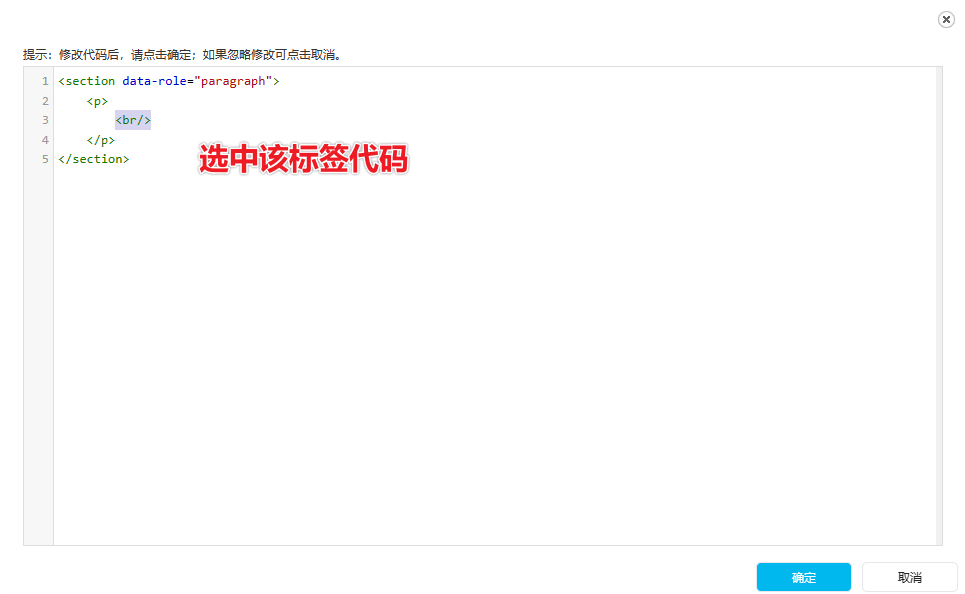This screenshot has height=594, width=965.
Task: Select line number 2 in the gutter
Action: click(x=45, y=101)
